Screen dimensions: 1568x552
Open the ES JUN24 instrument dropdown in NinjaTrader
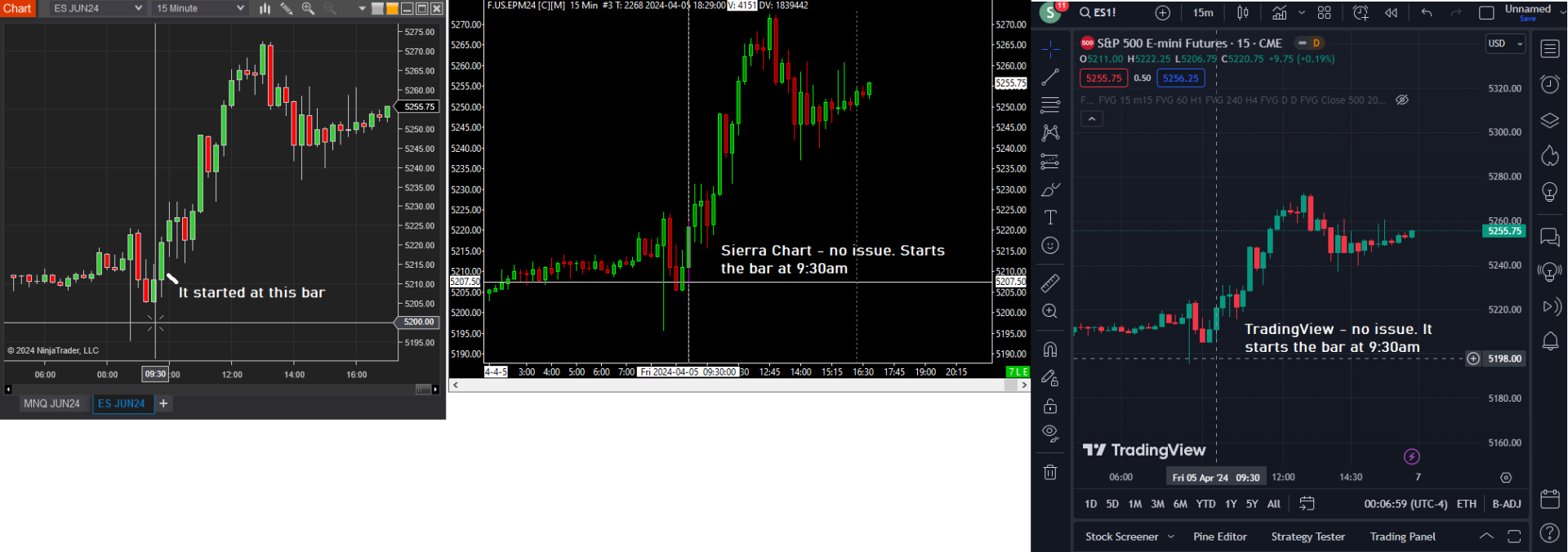(96, 8)
